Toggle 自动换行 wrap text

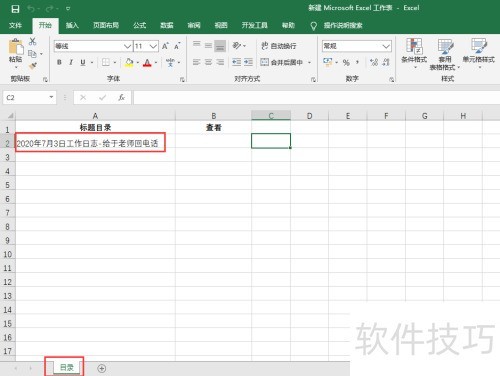279,46
